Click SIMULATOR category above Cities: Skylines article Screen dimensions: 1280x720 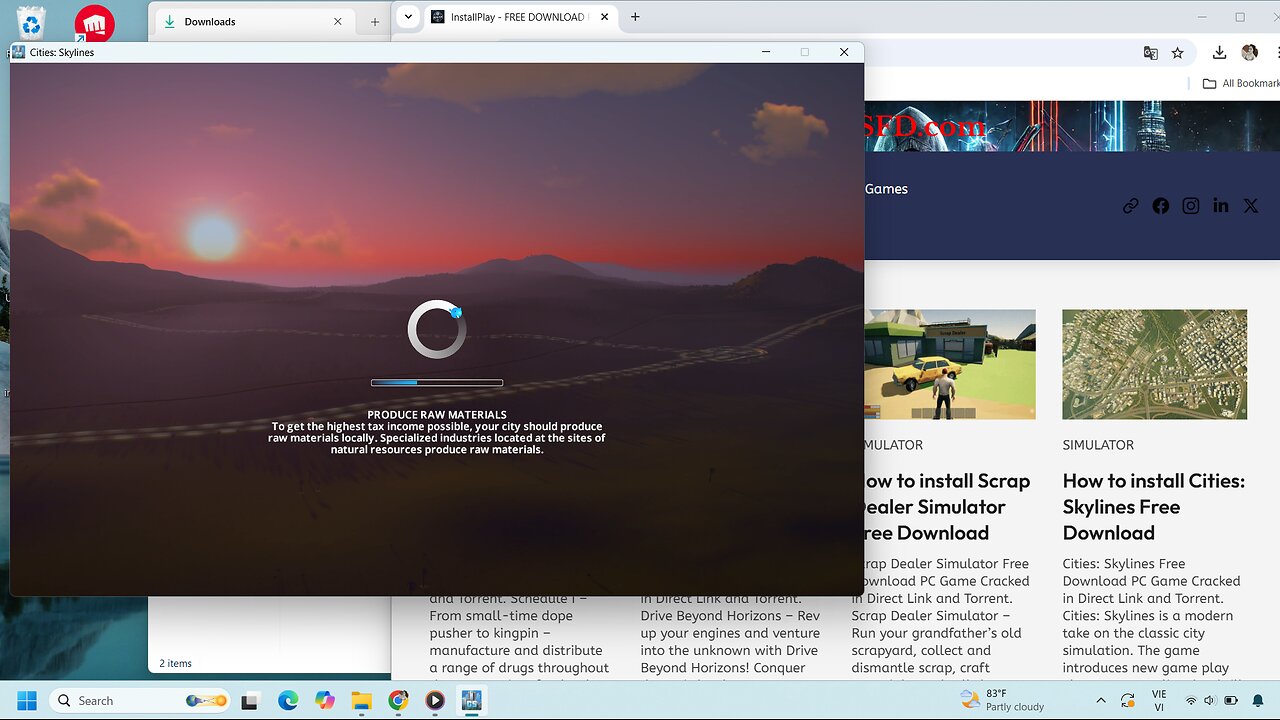1098,445
